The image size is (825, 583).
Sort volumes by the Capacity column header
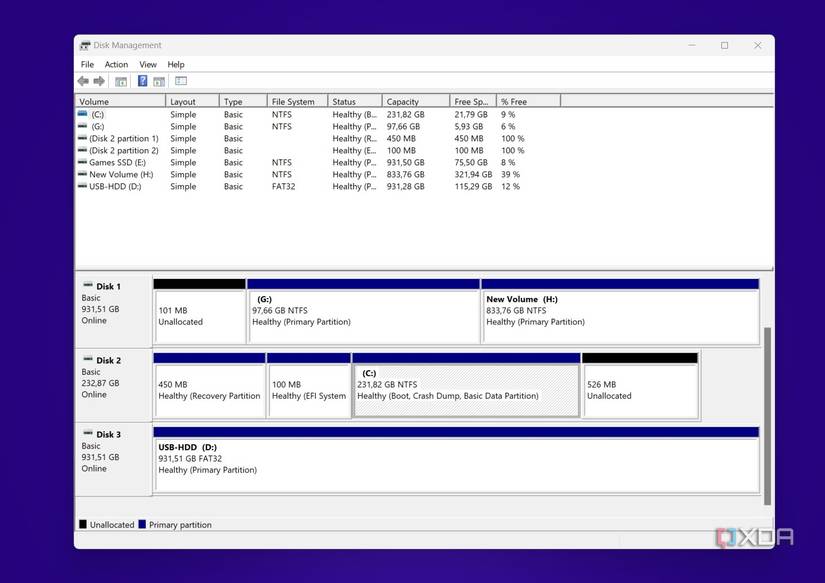tap(403, 100)
